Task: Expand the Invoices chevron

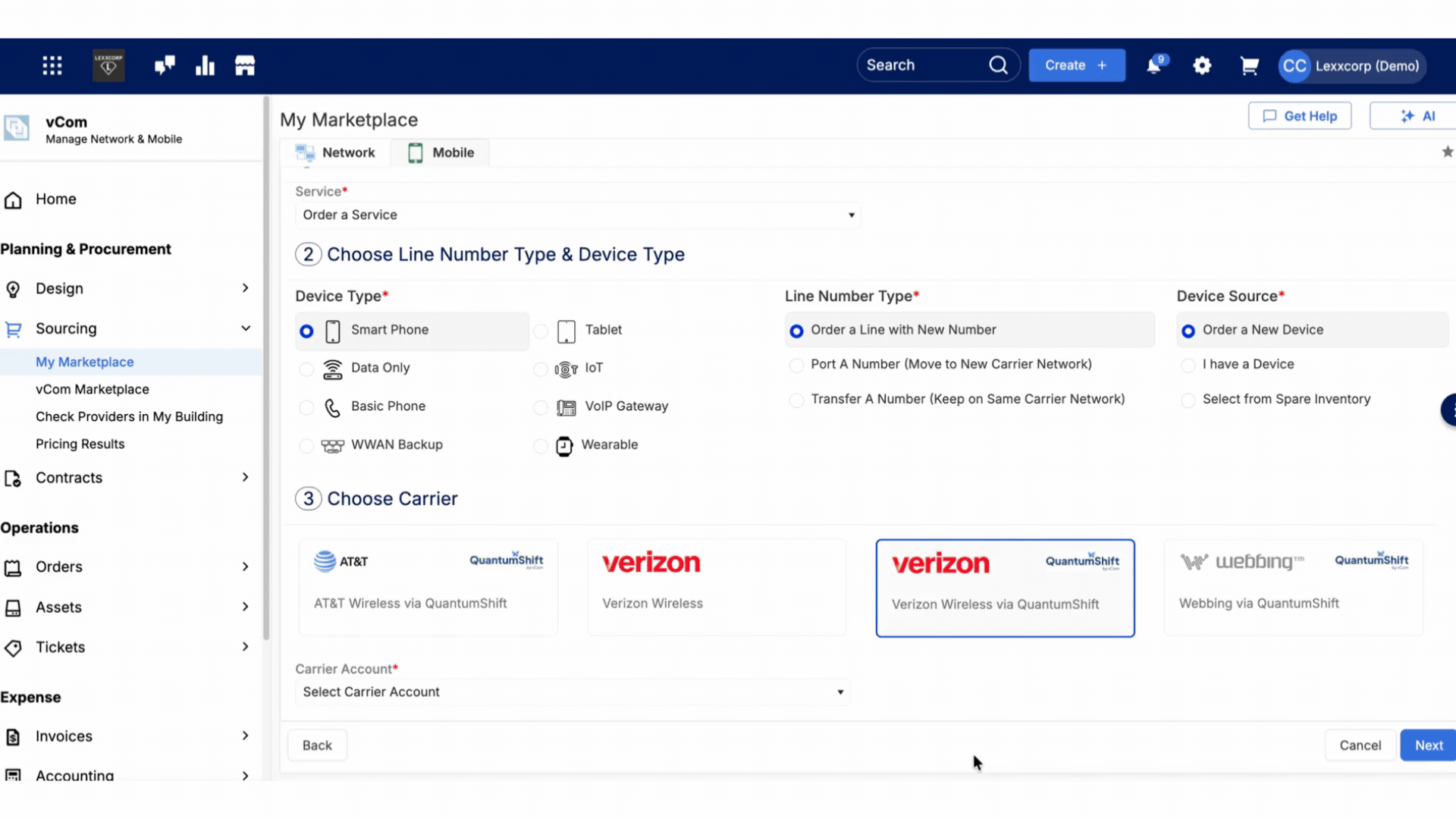Action: click(x=245, y=736)
